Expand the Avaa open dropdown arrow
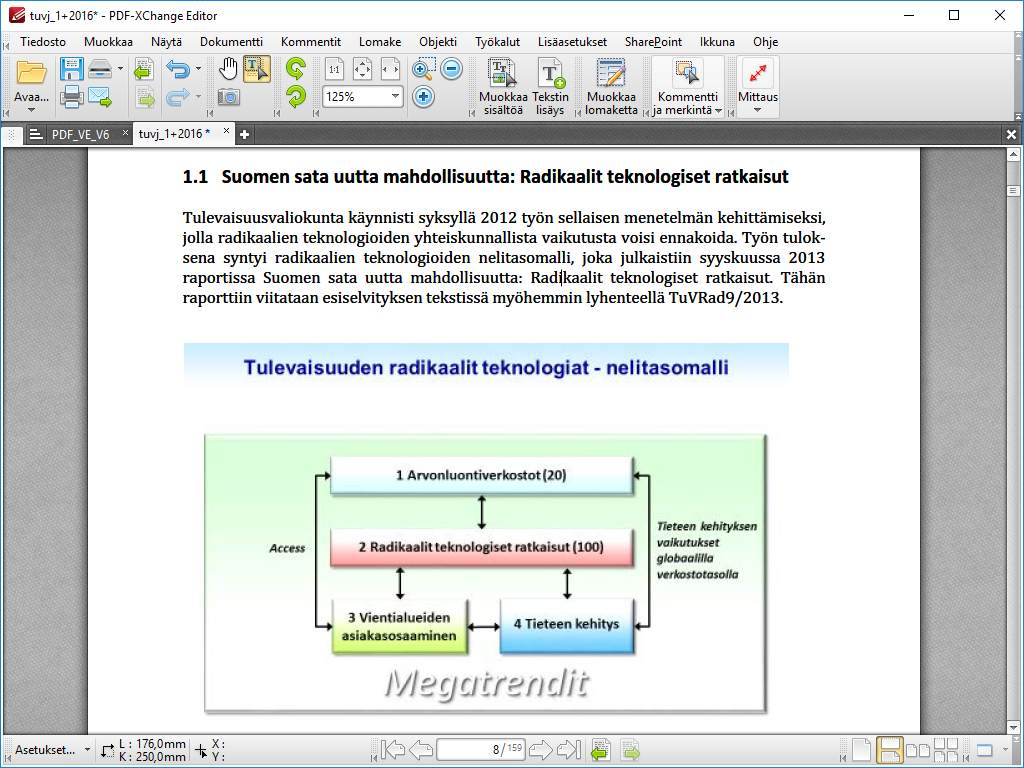 coord(31,110)
